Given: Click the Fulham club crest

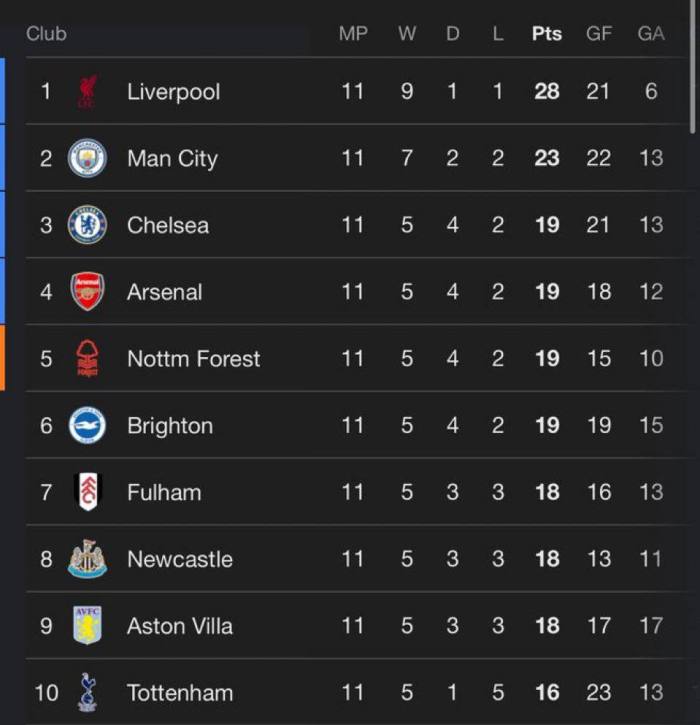Looking at the screenshot, I should coord(88,492).
